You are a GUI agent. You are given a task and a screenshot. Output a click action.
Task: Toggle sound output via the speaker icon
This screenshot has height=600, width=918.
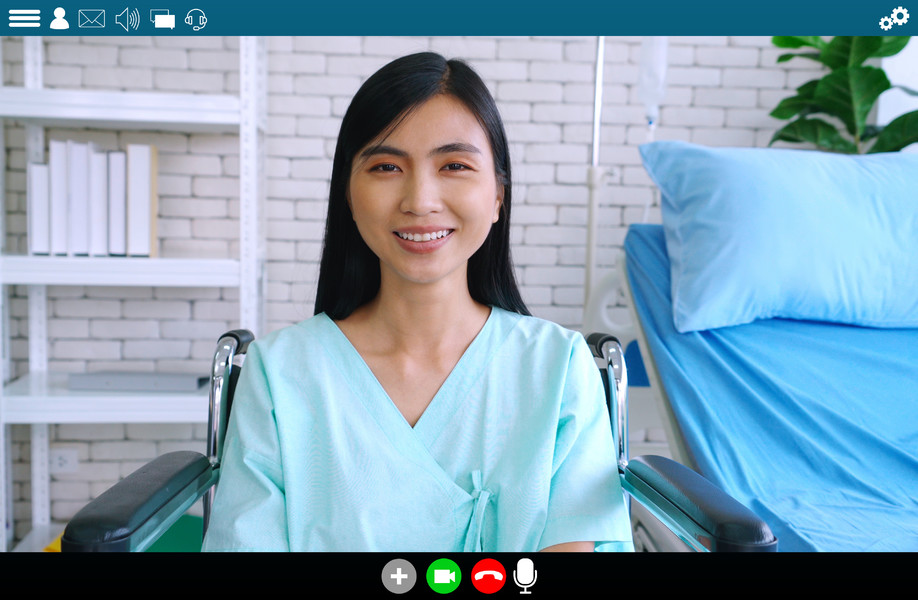pyautogui.click(x=128, y=19)
